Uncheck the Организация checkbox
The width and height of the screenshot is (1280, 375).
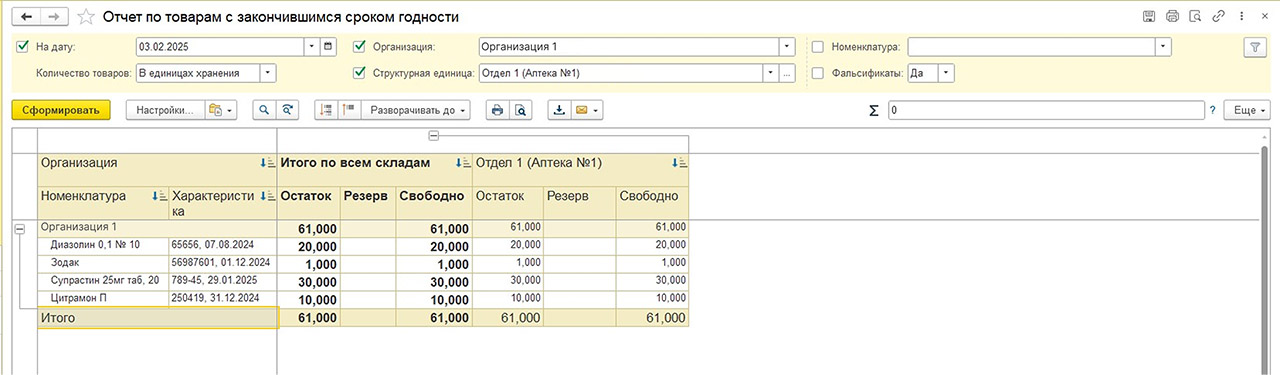tap(360, 47)
